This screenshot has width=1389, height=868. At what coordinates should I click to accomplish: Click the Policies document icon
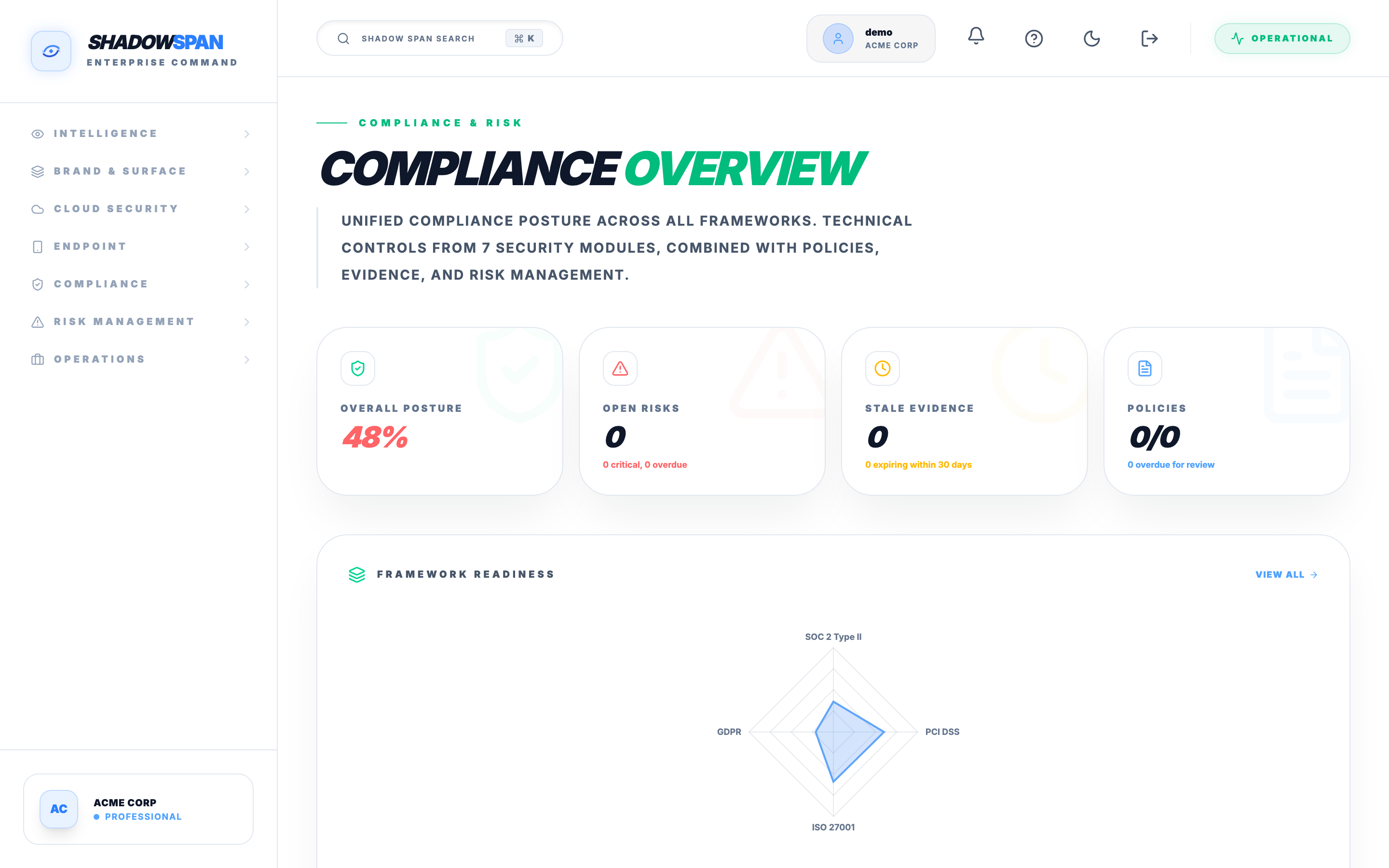[x=1144, y=368]
